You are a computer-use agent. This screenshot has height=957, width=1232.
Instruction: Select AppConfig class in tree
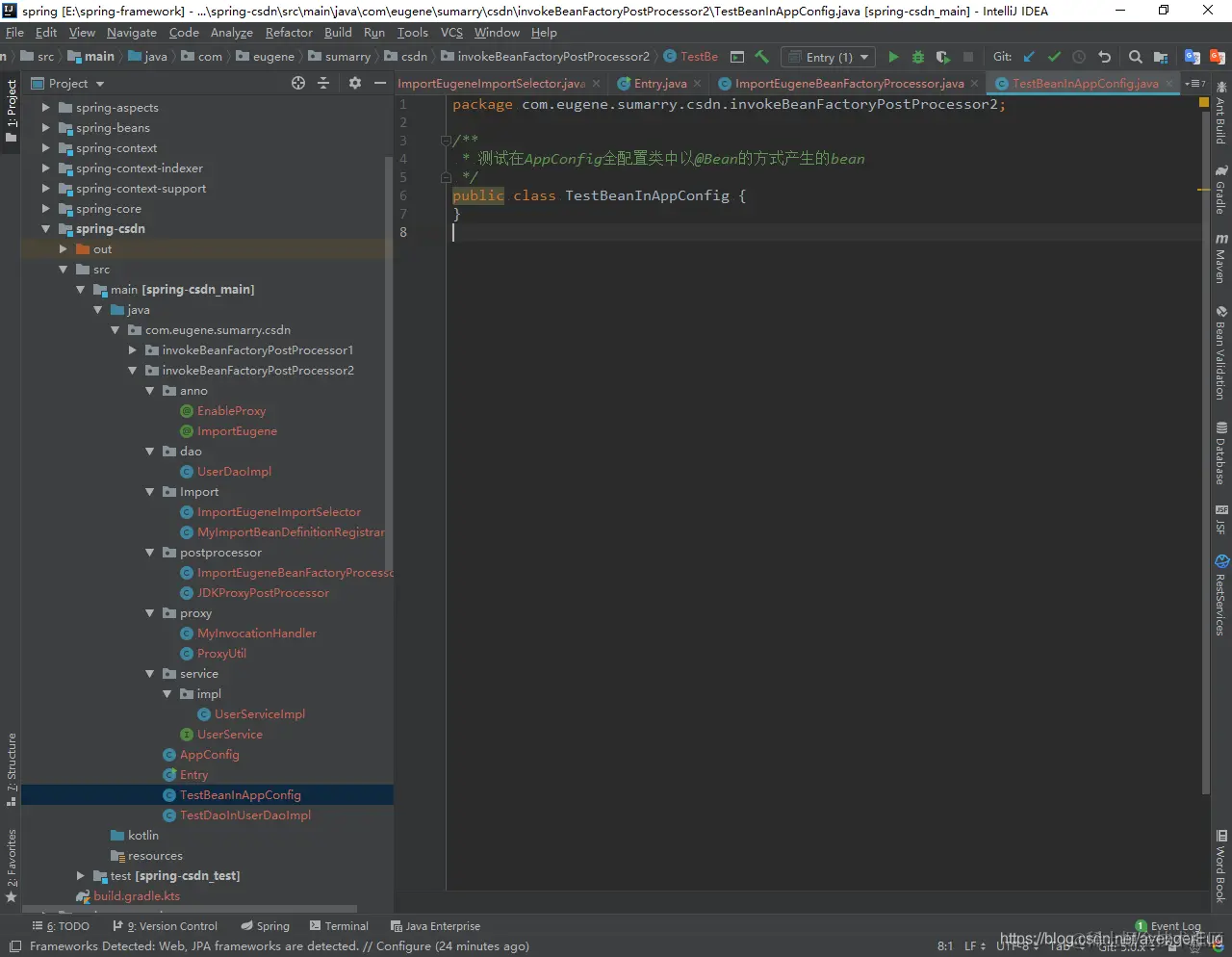coord(209,754)
